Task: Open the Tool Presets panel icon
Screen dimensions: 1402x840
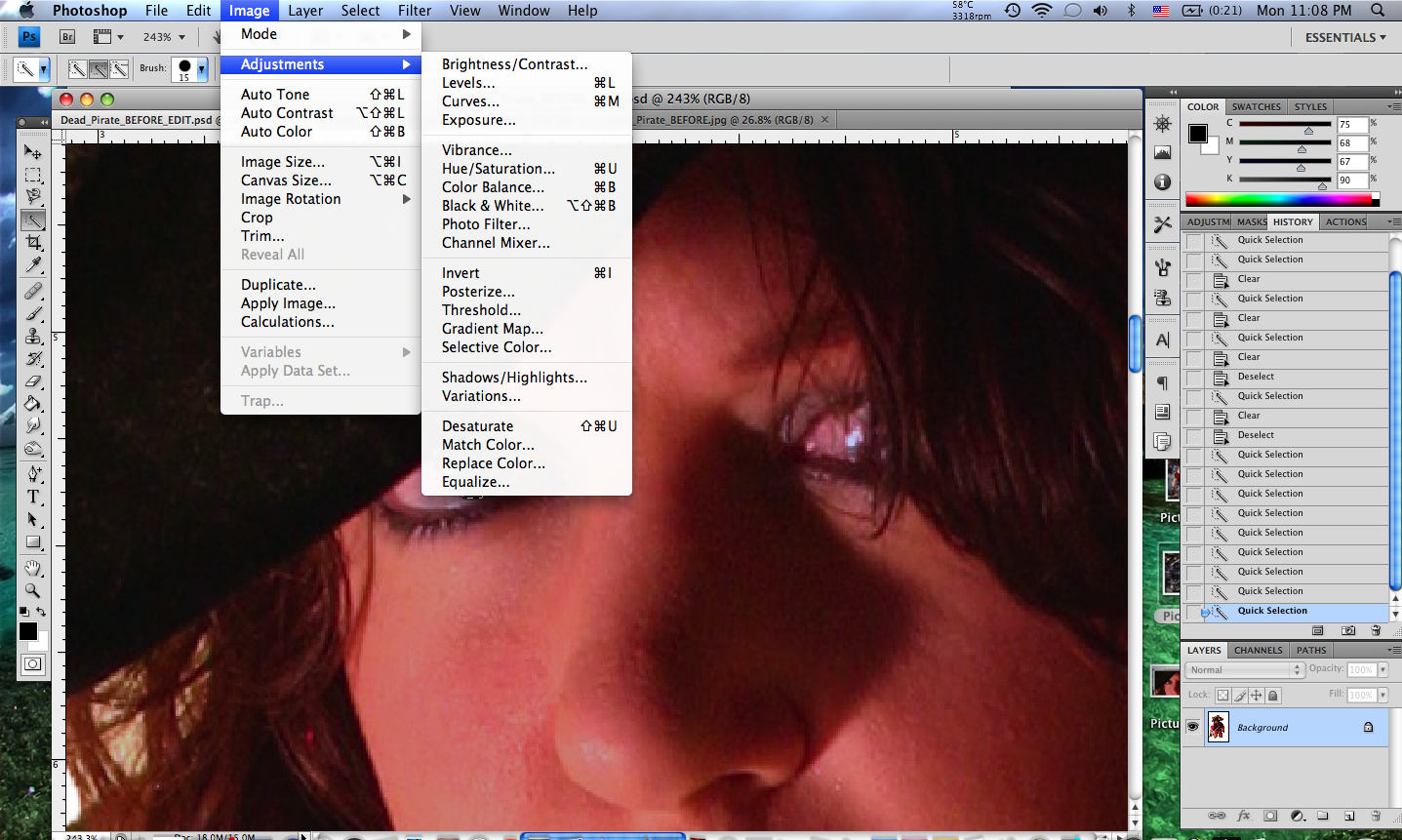Action: pyautogui.click(x=1162, y=224)
